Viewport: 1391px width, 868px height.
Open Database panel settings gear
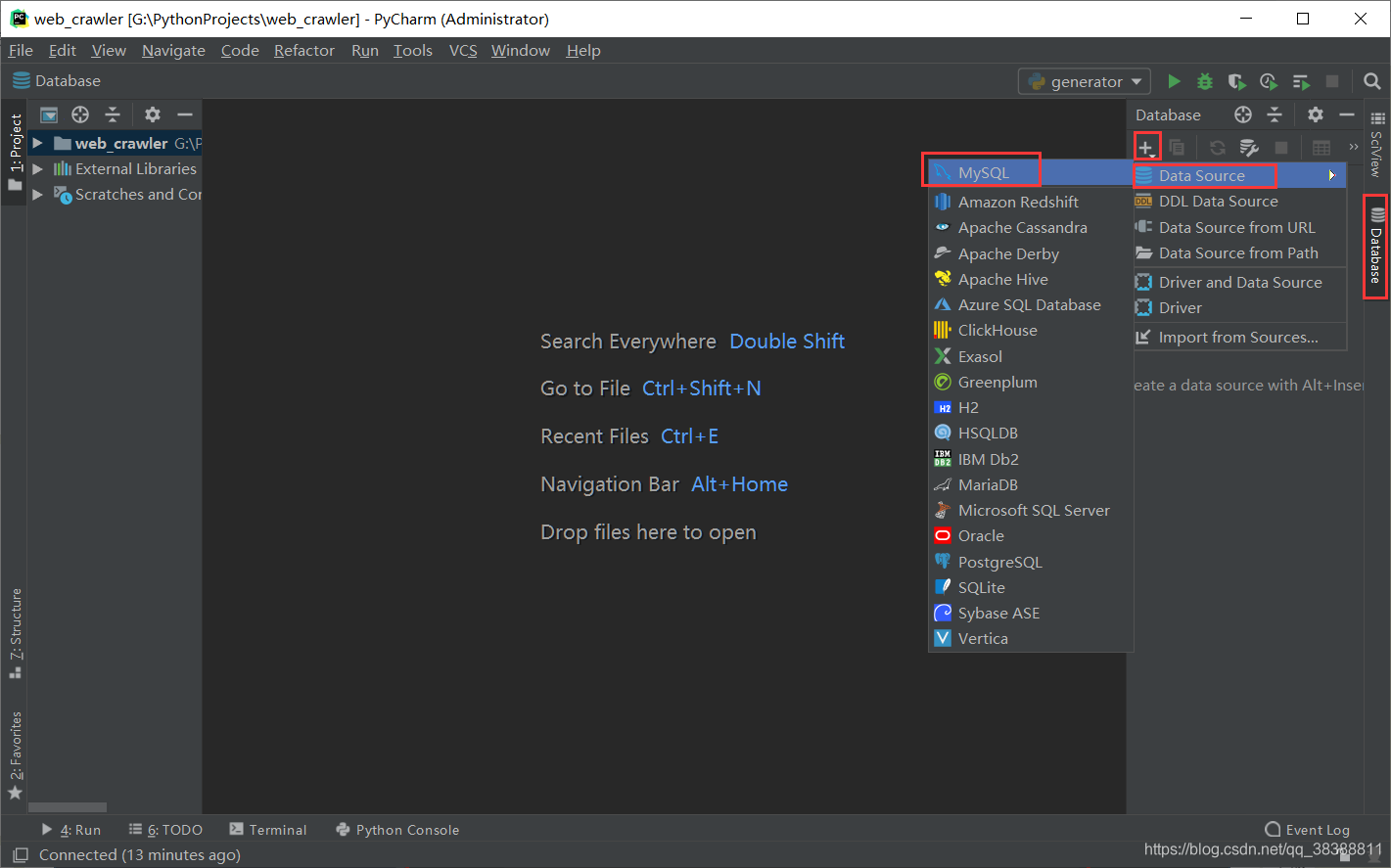tap(1316, 114)
